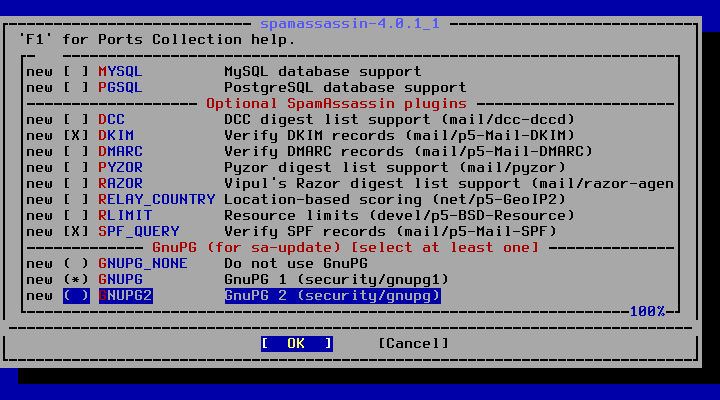720x400 pixels.
Task: Click the GNUPG2 option name
Action: (125, 296)
